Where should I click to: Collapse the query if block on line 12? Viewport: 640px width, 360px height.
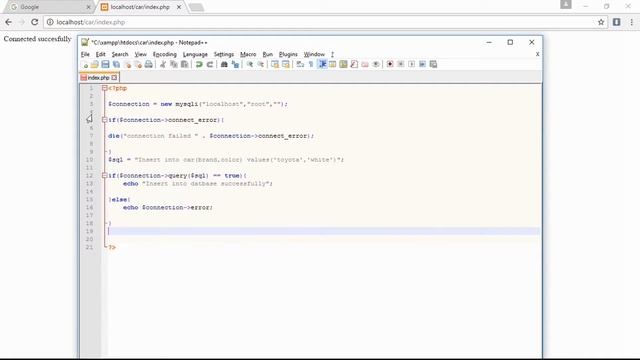[x=104, y=176]
